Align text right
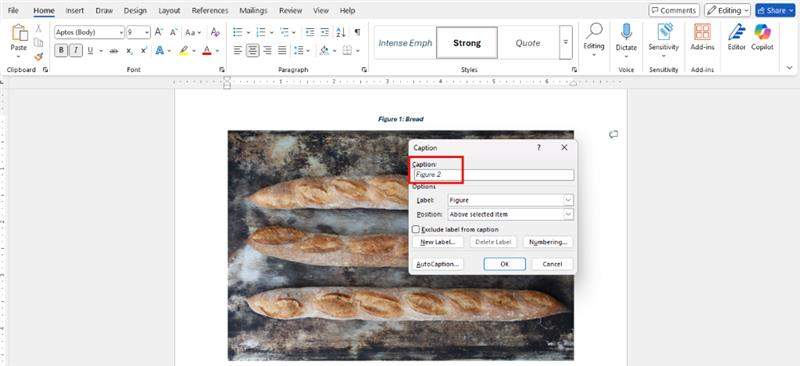This screenshot has width=800, height=366. pyautogui.click(x=267, y=51)
